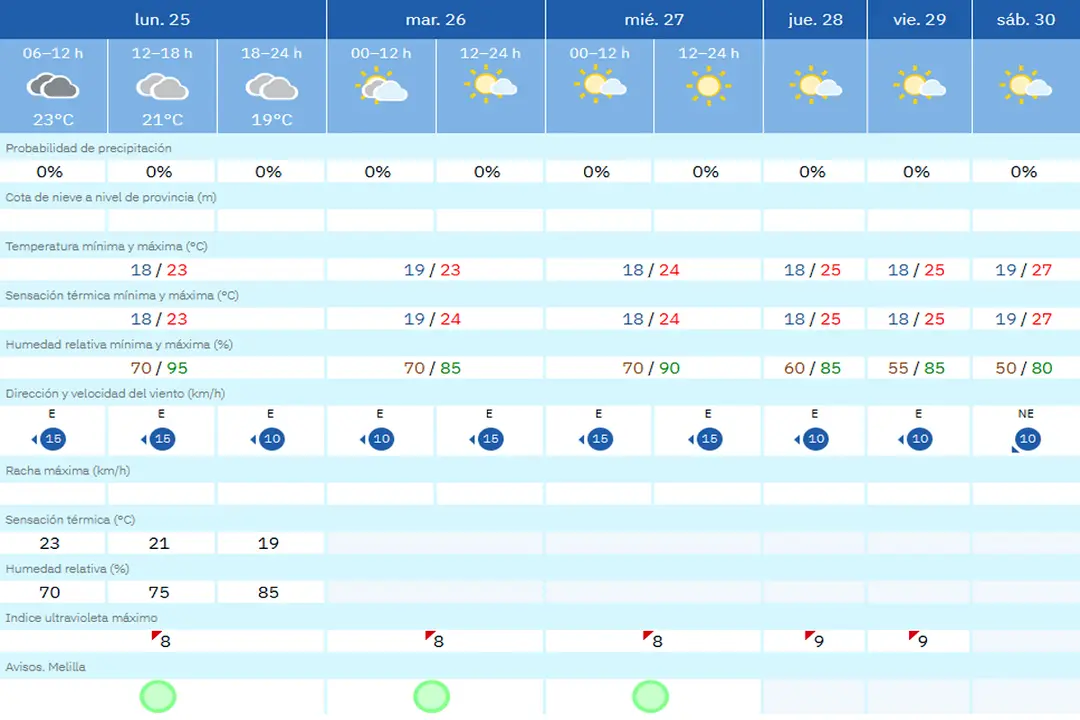Click 19°C under lun. 25 18–24 h

coord(271,120)
